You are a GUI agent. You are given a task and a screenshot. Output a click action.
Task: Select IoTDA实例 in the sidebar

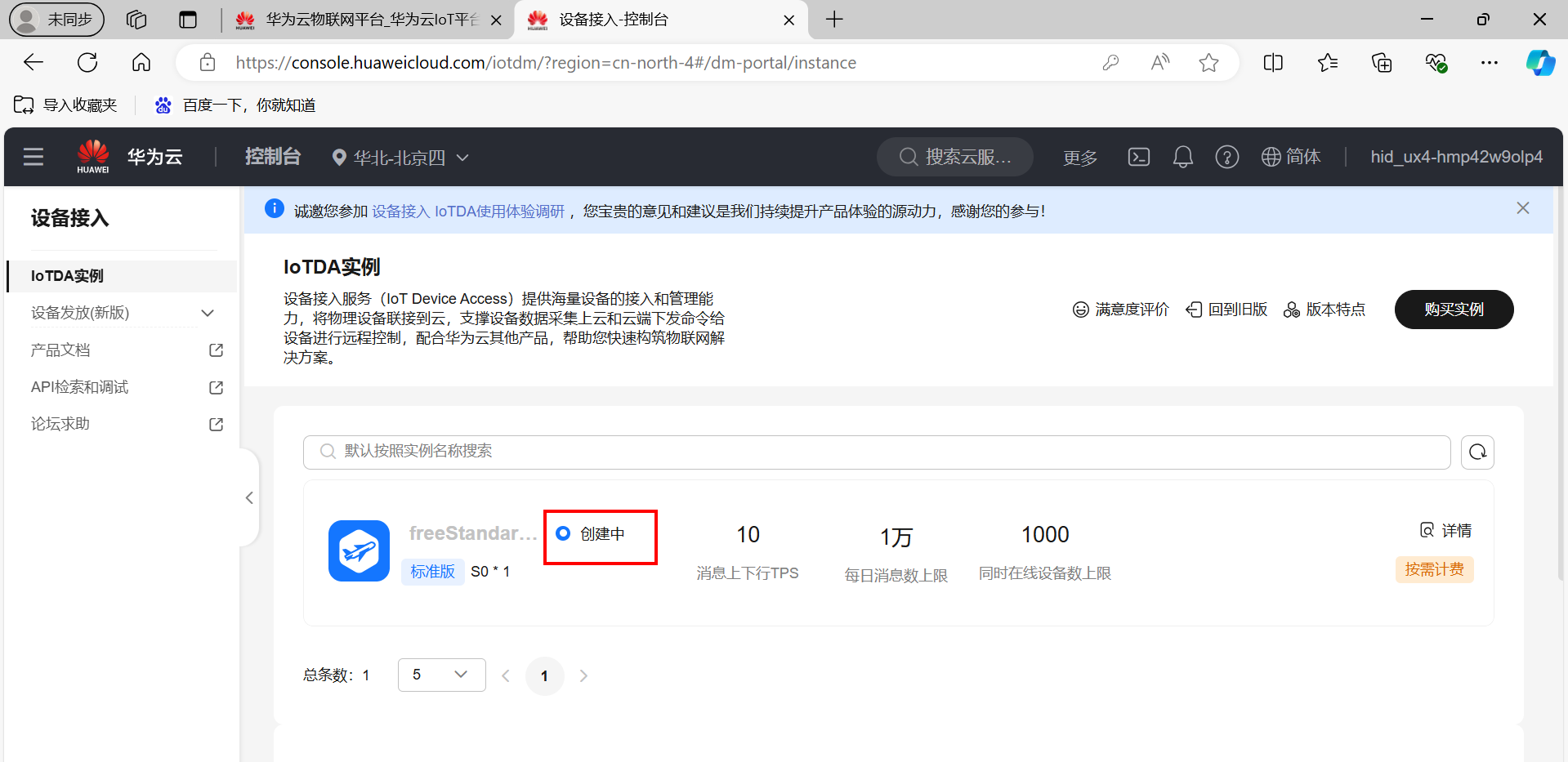68,276
